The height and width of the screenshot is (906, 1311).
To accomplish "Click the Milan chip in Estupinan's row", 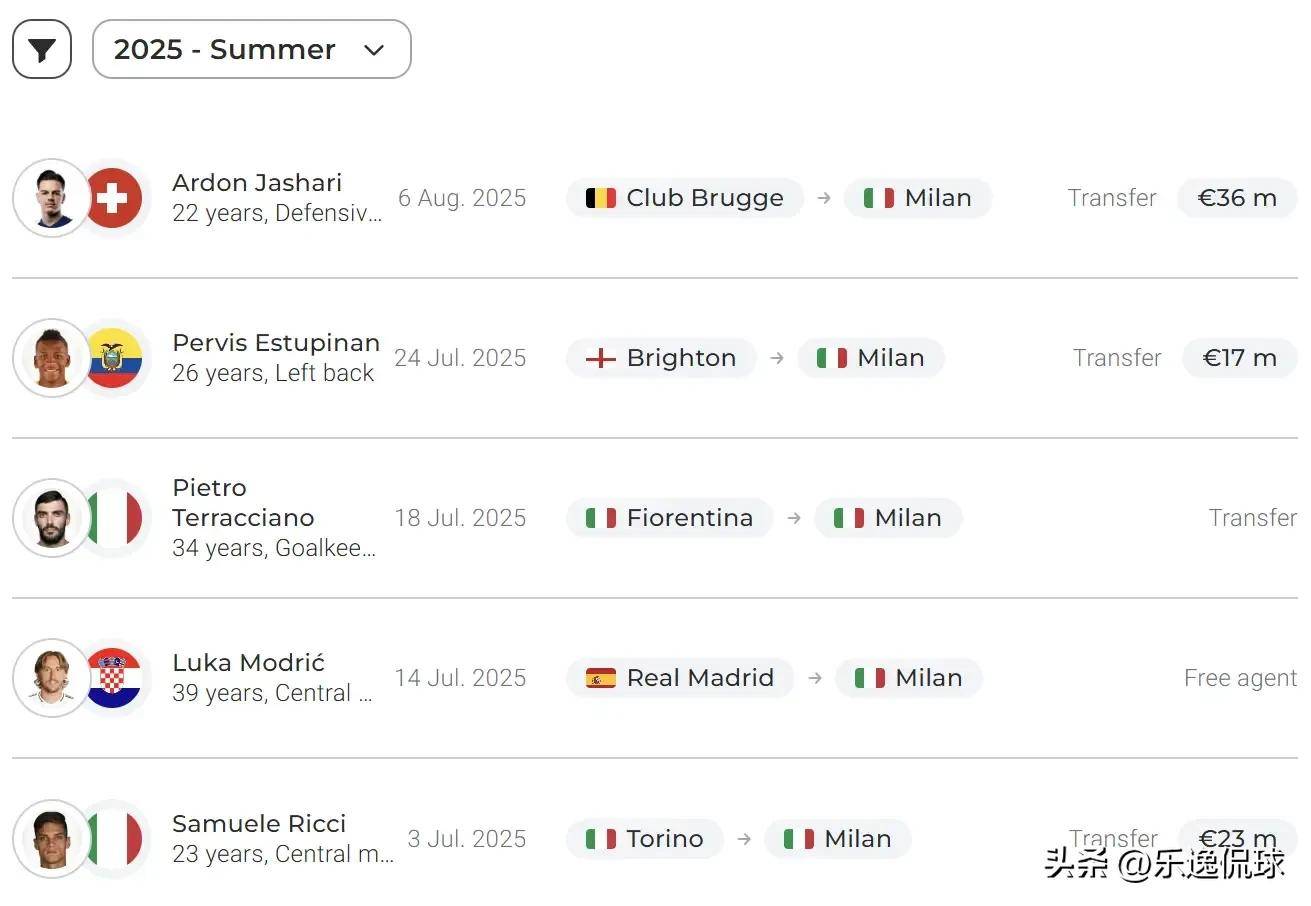I will (871, 358).
